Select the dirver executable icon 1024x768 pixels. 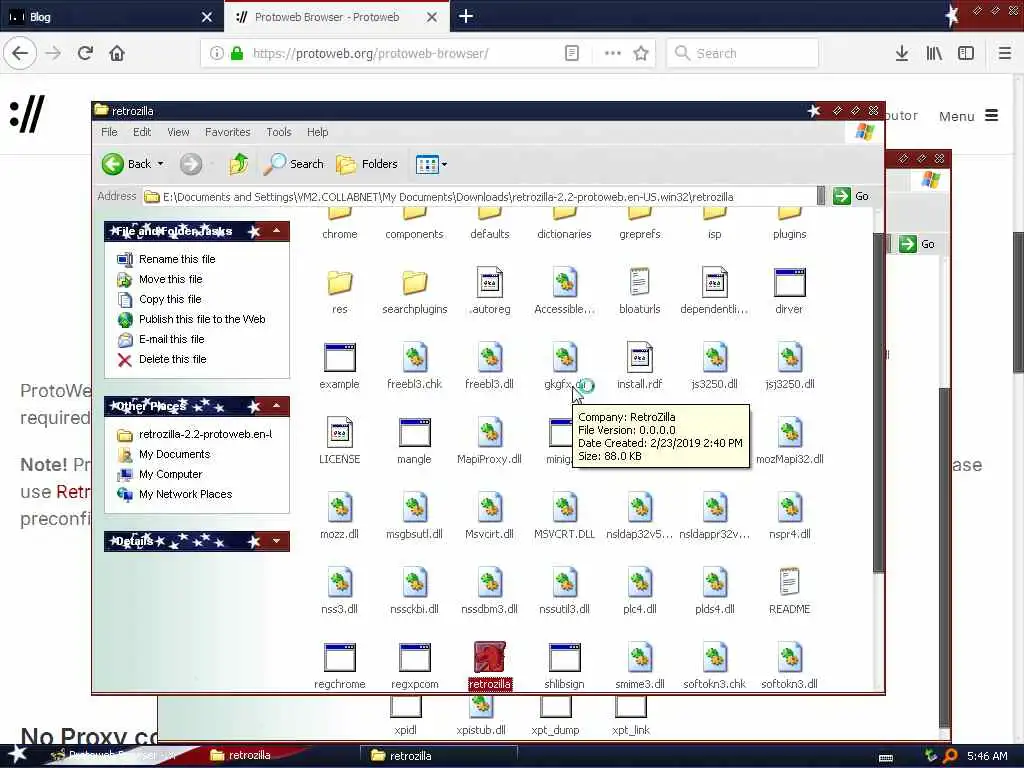pos(790,283)
